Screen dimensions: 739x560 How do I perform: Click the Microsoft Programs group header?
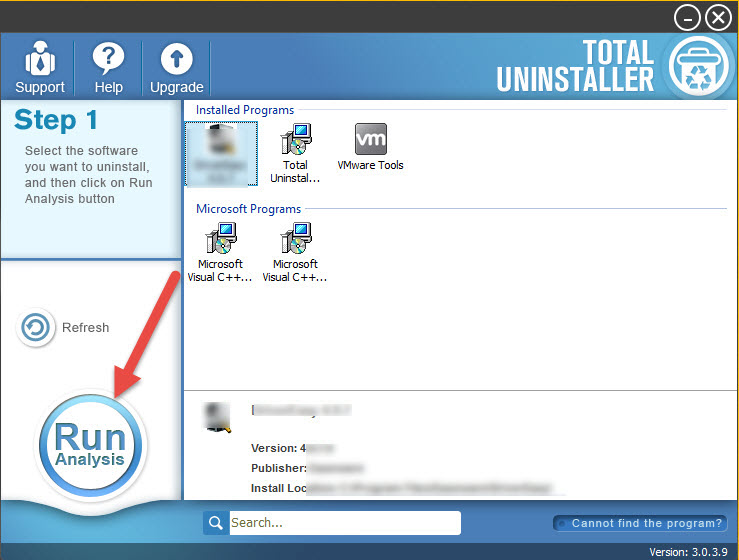pyautogui.click(x=248, y=209)
